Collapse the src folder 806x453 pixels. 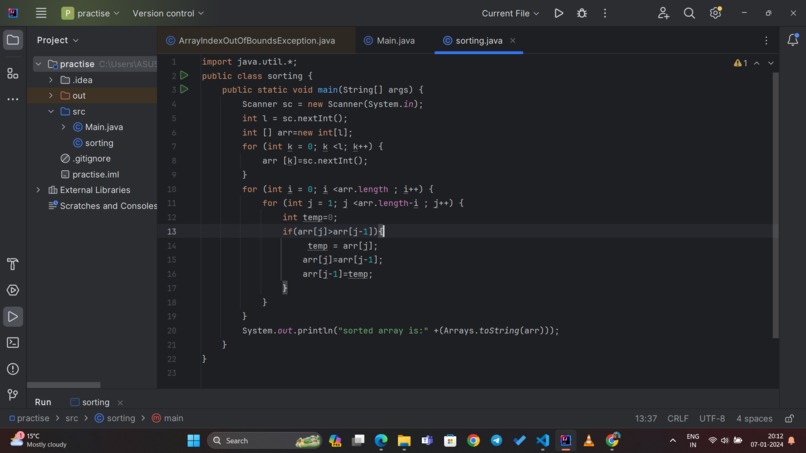[51, 112]
